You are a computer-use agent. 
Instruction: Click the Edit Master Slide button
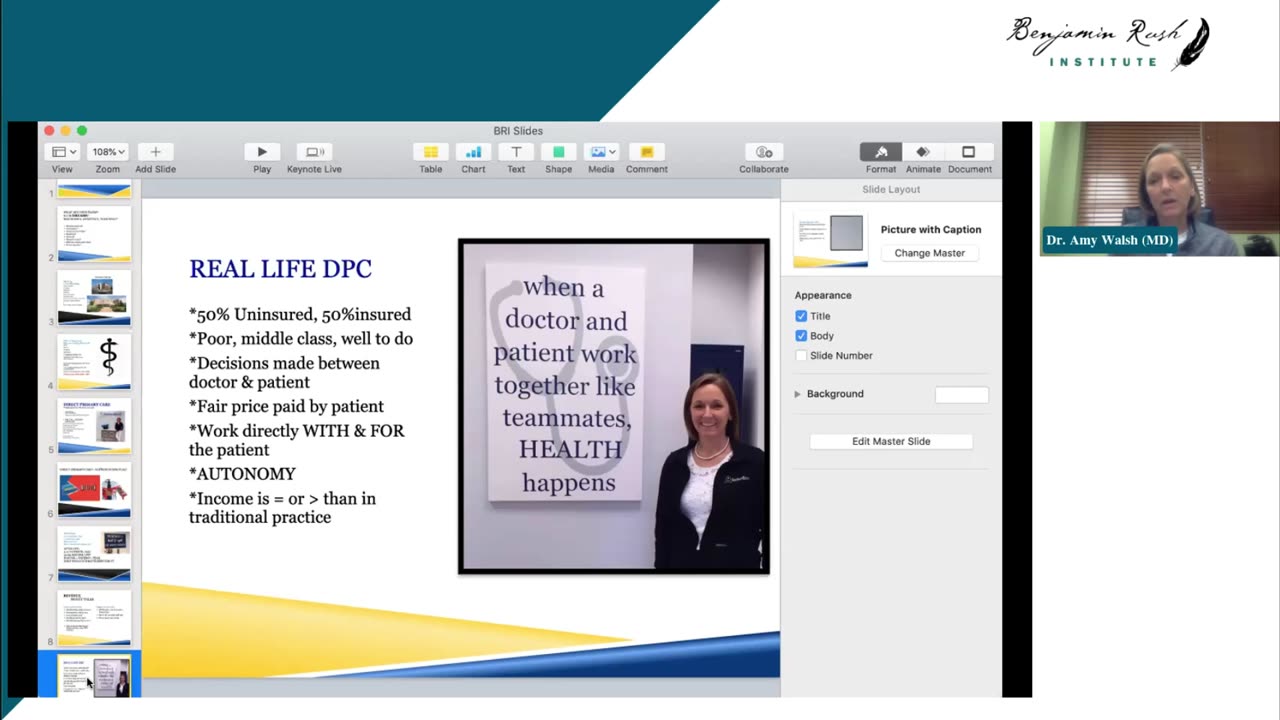point(891,441)
